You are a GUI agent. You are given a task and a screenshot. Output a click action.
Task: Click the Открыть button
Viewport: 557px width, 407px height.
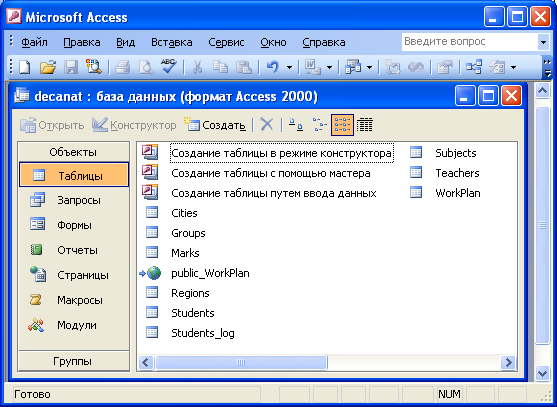(52, 125)
